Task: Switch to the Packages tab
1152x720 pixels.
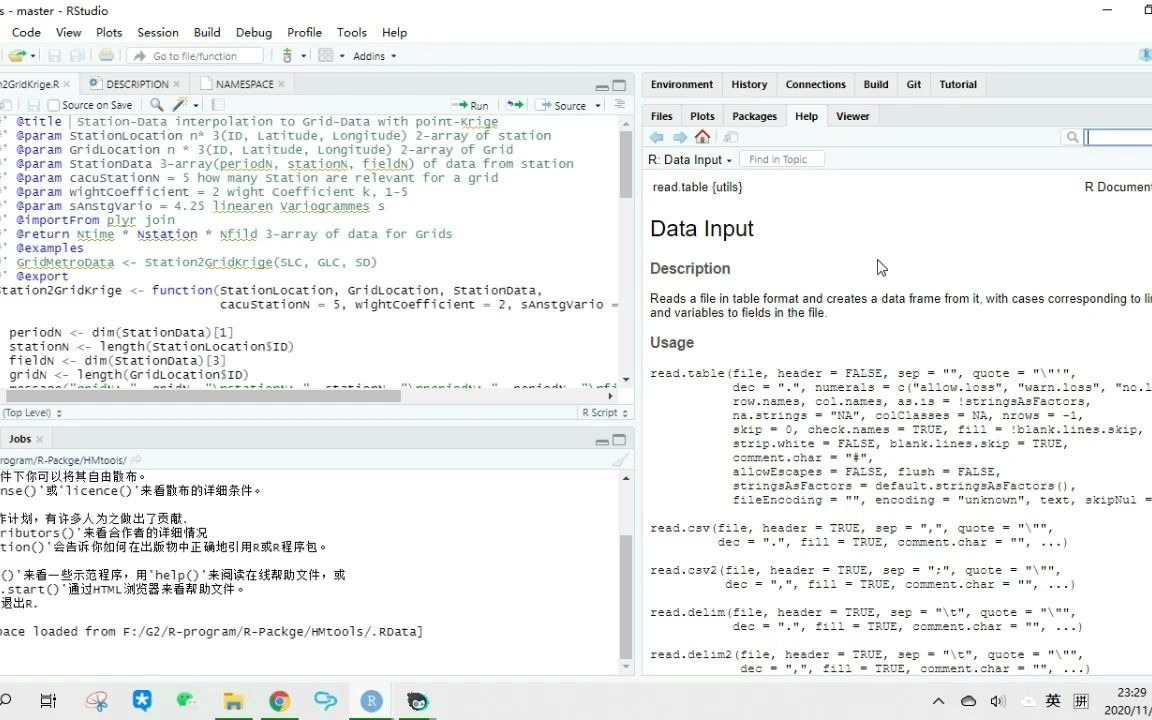Action: pos(754,116)
